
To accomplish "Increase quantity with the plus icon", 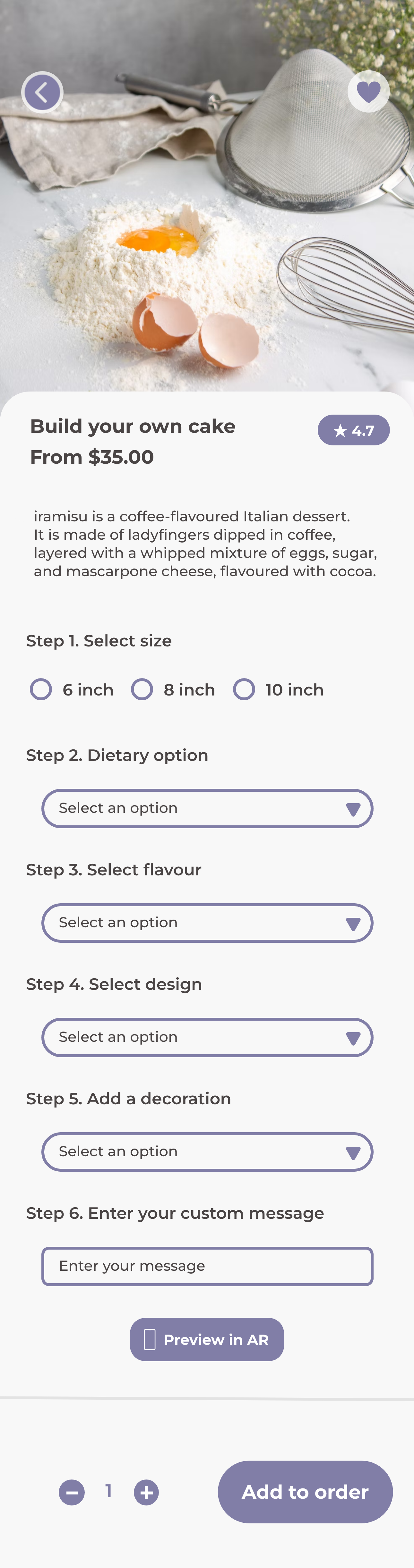I will (146, 1493).
